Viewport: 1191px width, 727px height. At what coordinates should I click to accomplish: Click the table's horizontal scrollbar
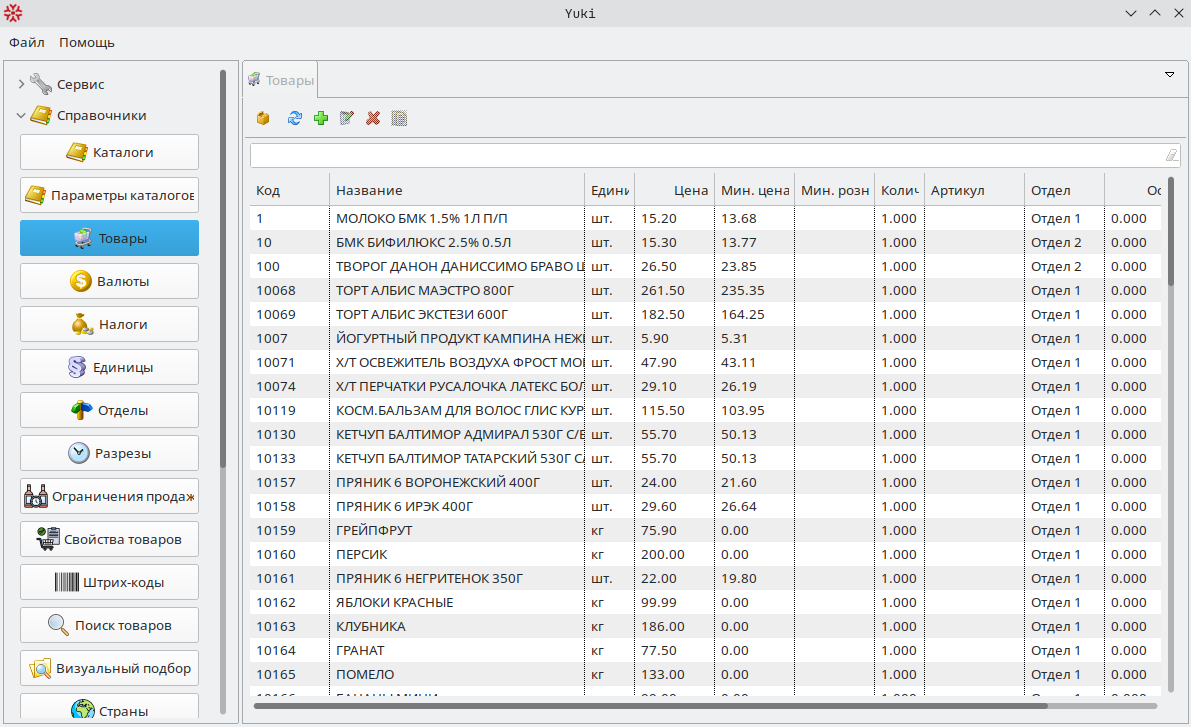click(x=650, y=706)
